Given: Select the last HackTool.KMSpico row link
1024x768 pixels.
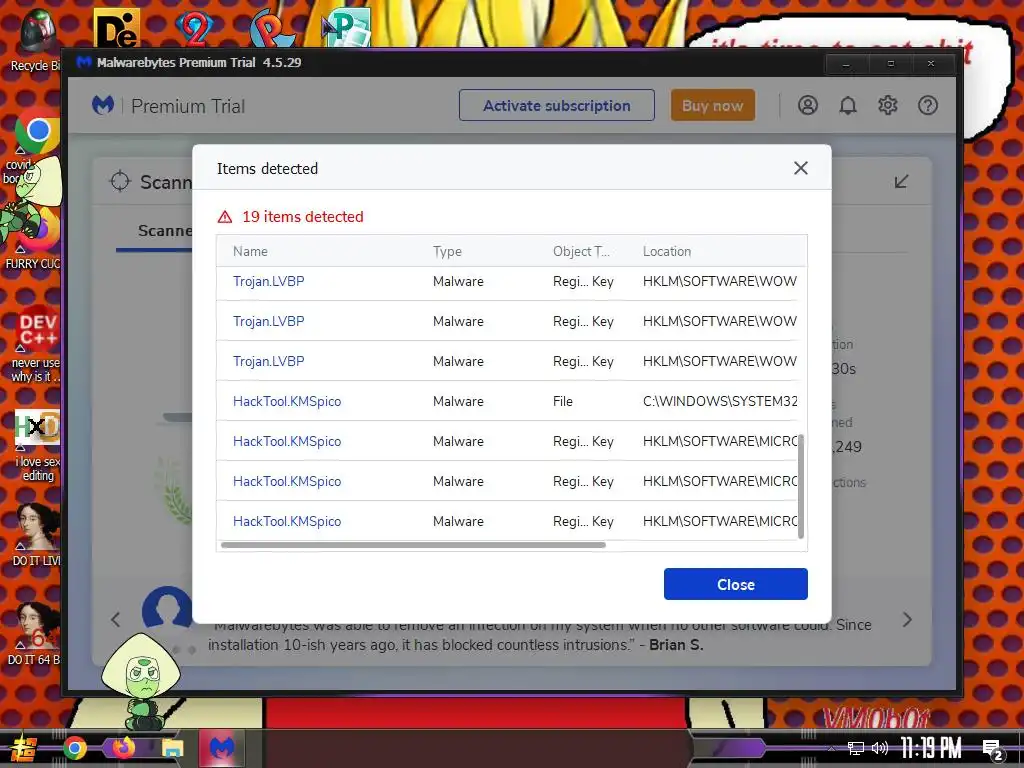Looking at the screenshot, I should [x=287, y=521].
